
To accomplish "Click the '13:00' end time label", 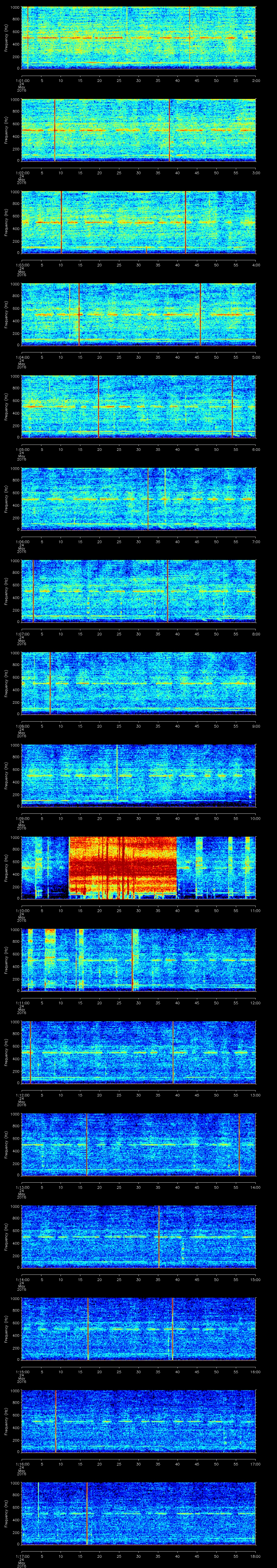I will [256, 1095].
